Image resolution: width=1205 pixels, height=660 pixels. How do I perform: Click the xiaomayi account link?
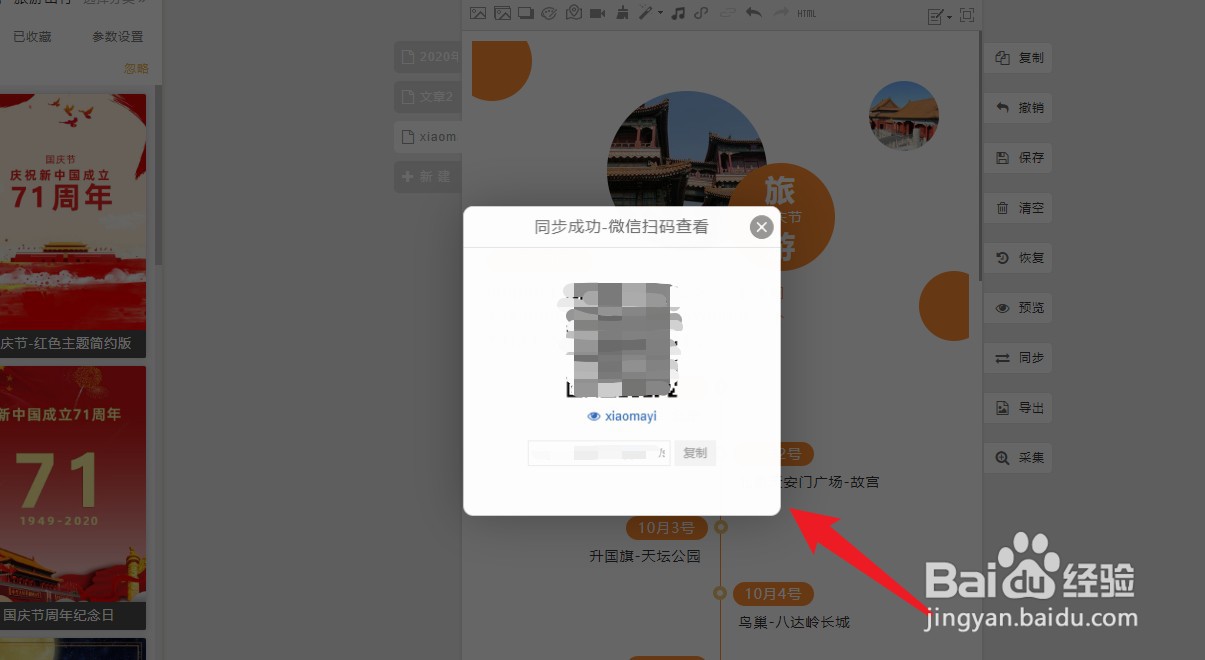click(x=631, y=416)
